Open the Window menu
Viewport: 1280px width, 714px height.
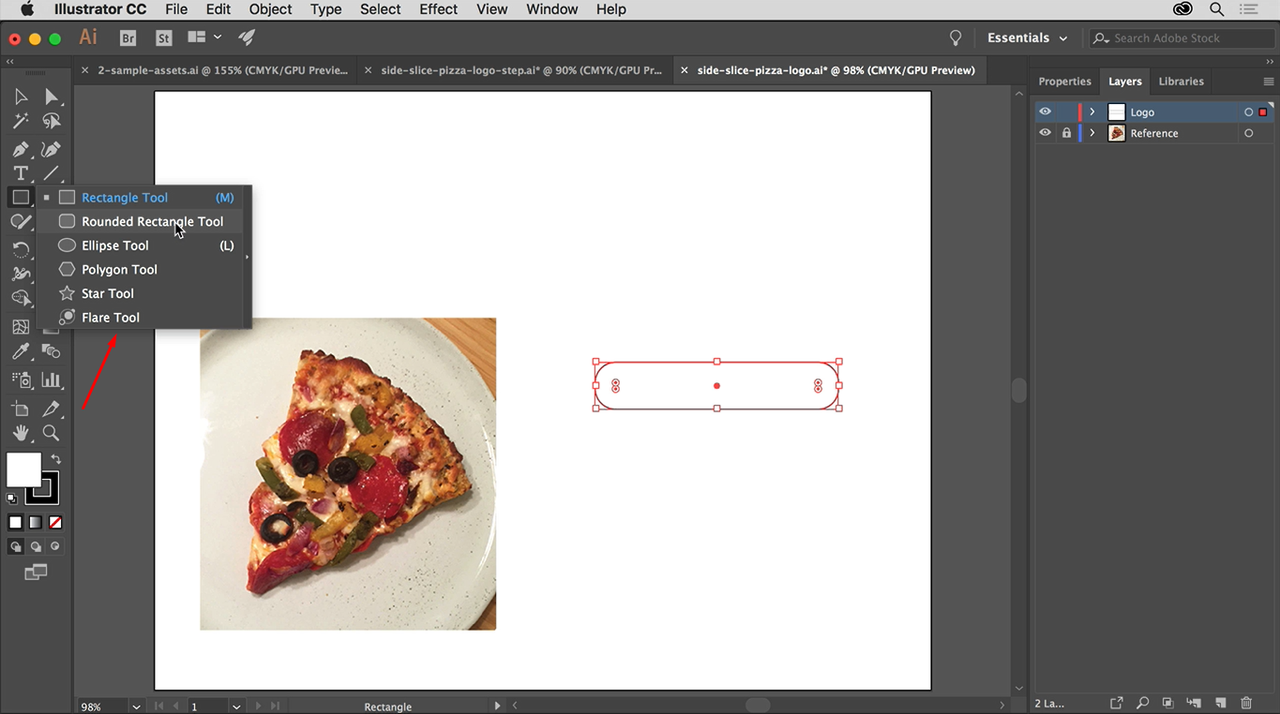552,9
